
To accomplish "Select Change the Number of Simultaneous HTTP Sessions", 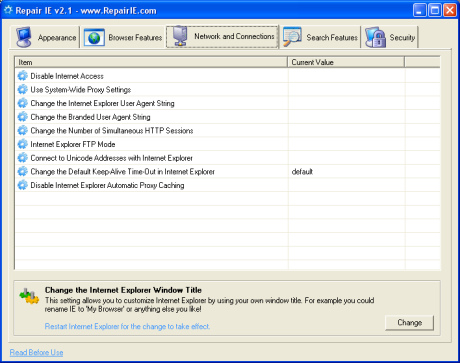I will (x=228, y=131).
